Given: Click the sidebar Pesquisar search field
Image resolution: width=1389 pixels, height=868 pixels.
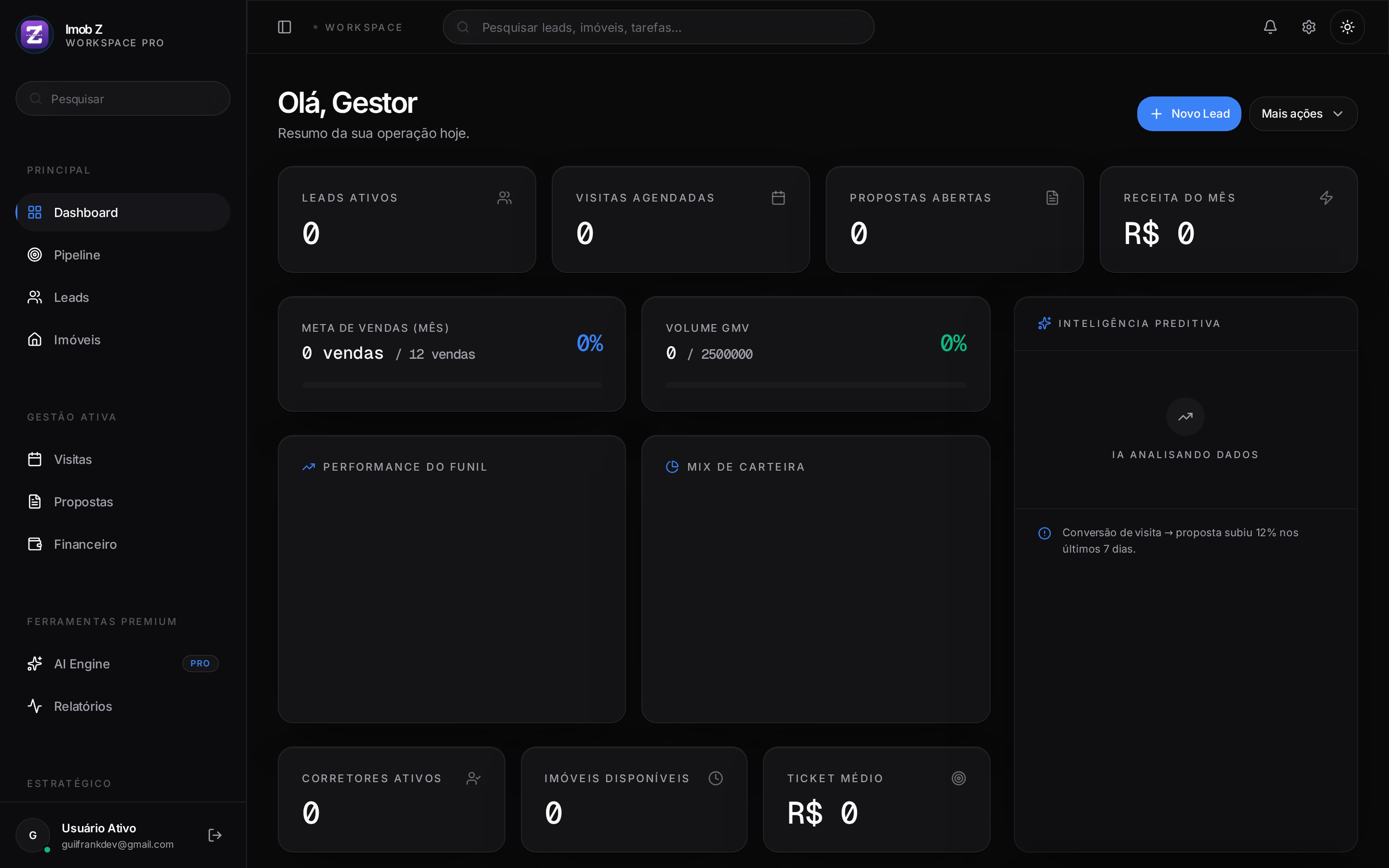Looking at the screenshot, I should [123, 99].
